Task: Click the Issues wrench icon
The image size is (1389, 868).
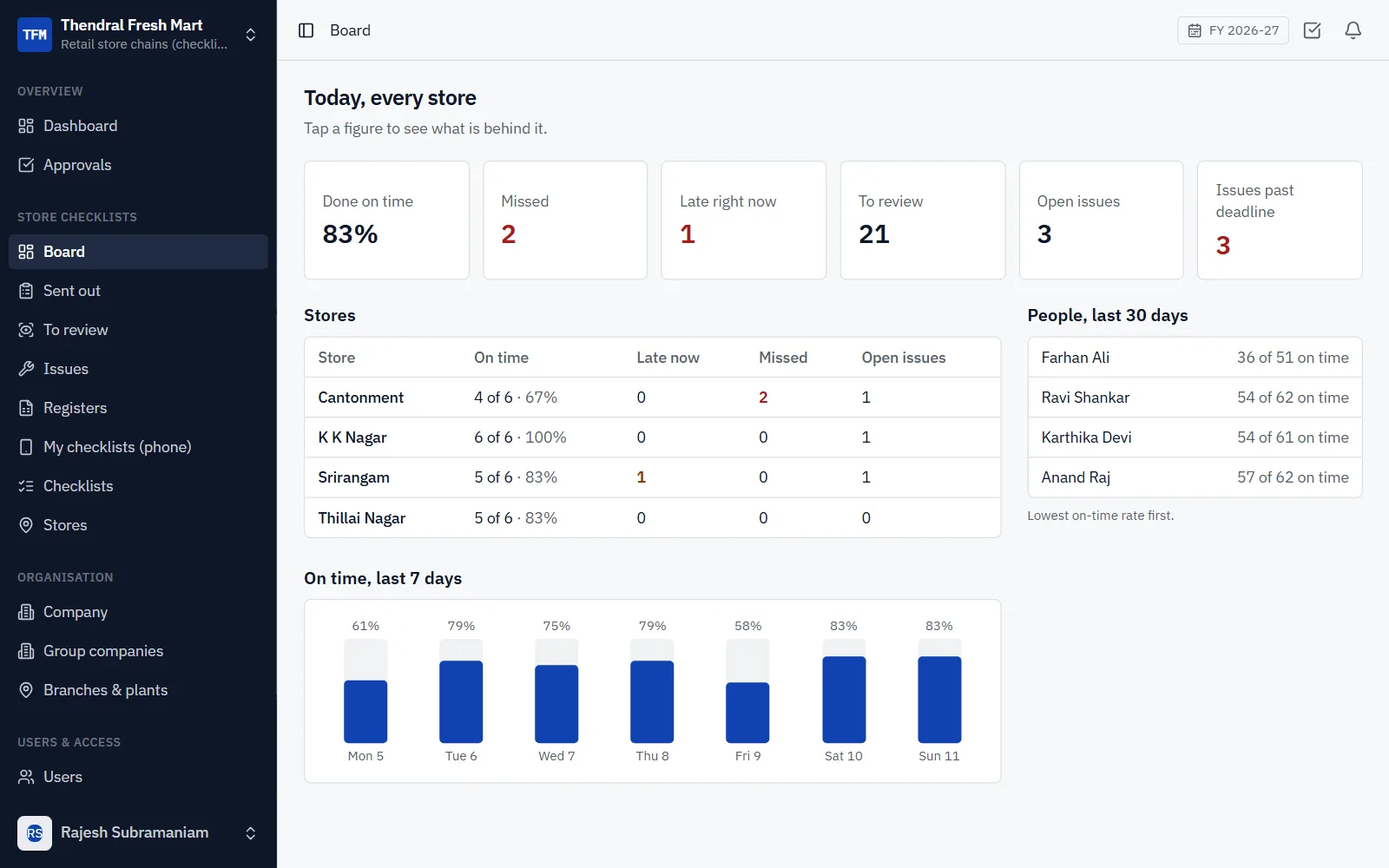Action: 26,369
